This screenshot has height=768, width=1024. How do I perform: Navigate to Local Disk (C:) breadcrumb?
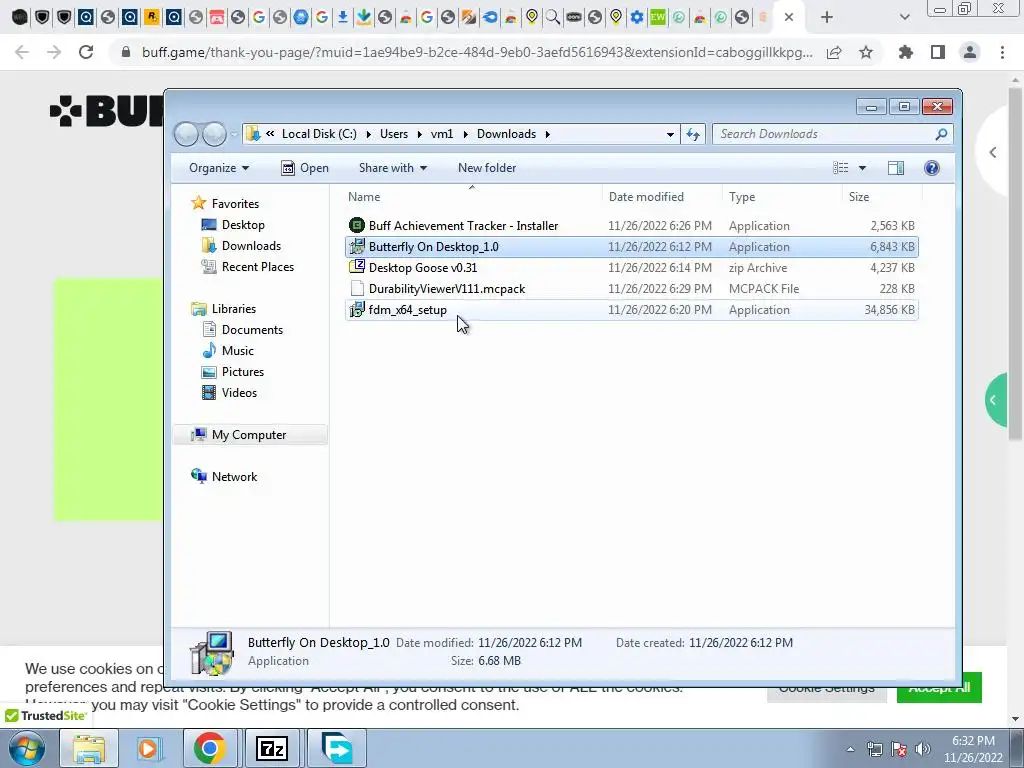[x=319, y=134]
